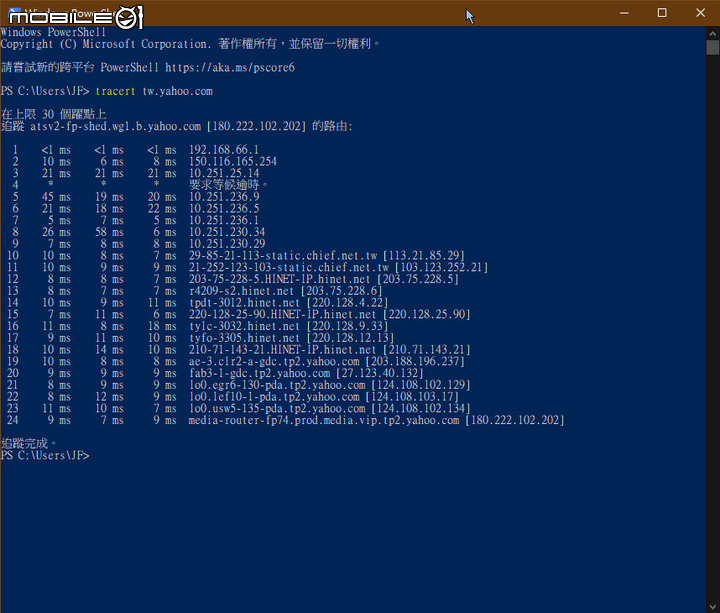Click lo0.egr6-130-pda.tp2.yahoo.com hostname
This screenshot has width=720, height=613.
[x=277, y=385]
